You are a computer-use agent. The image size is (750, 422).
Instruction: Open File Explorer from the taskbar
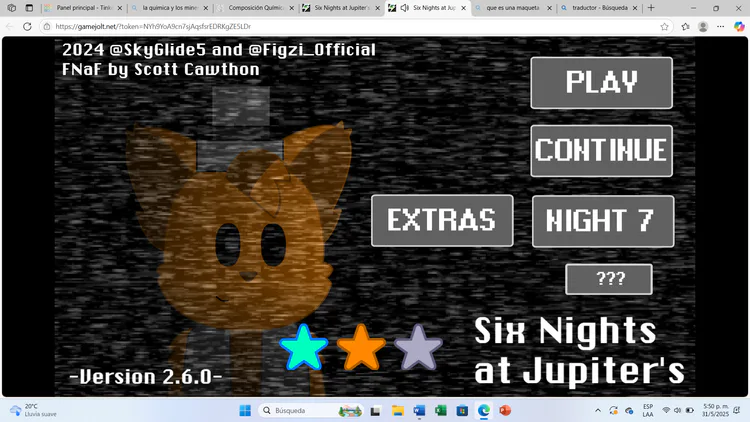pyautogui.click(x=397, y=411)
